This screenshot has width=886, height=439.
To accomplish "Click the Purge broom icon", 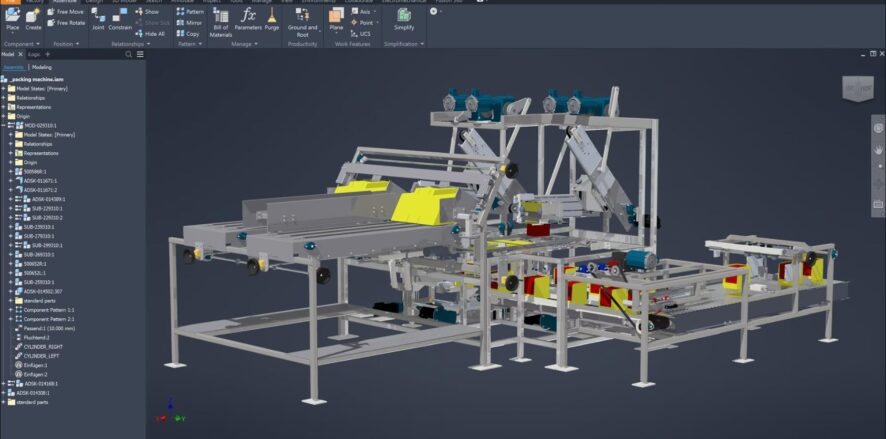I will point(272,20).
